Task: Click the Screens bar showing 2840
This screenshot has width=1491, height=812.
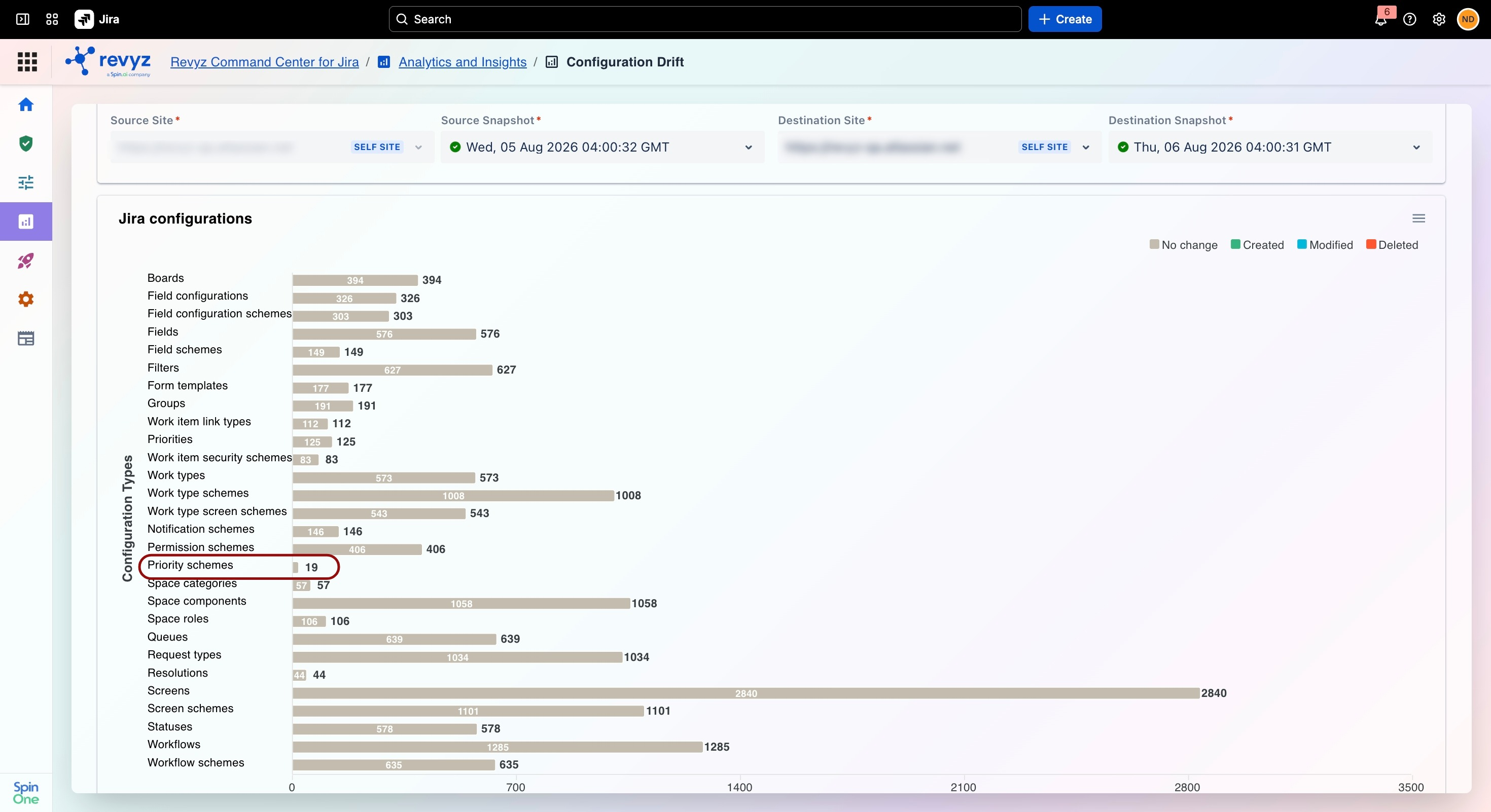Action: [x=746, y=693]
